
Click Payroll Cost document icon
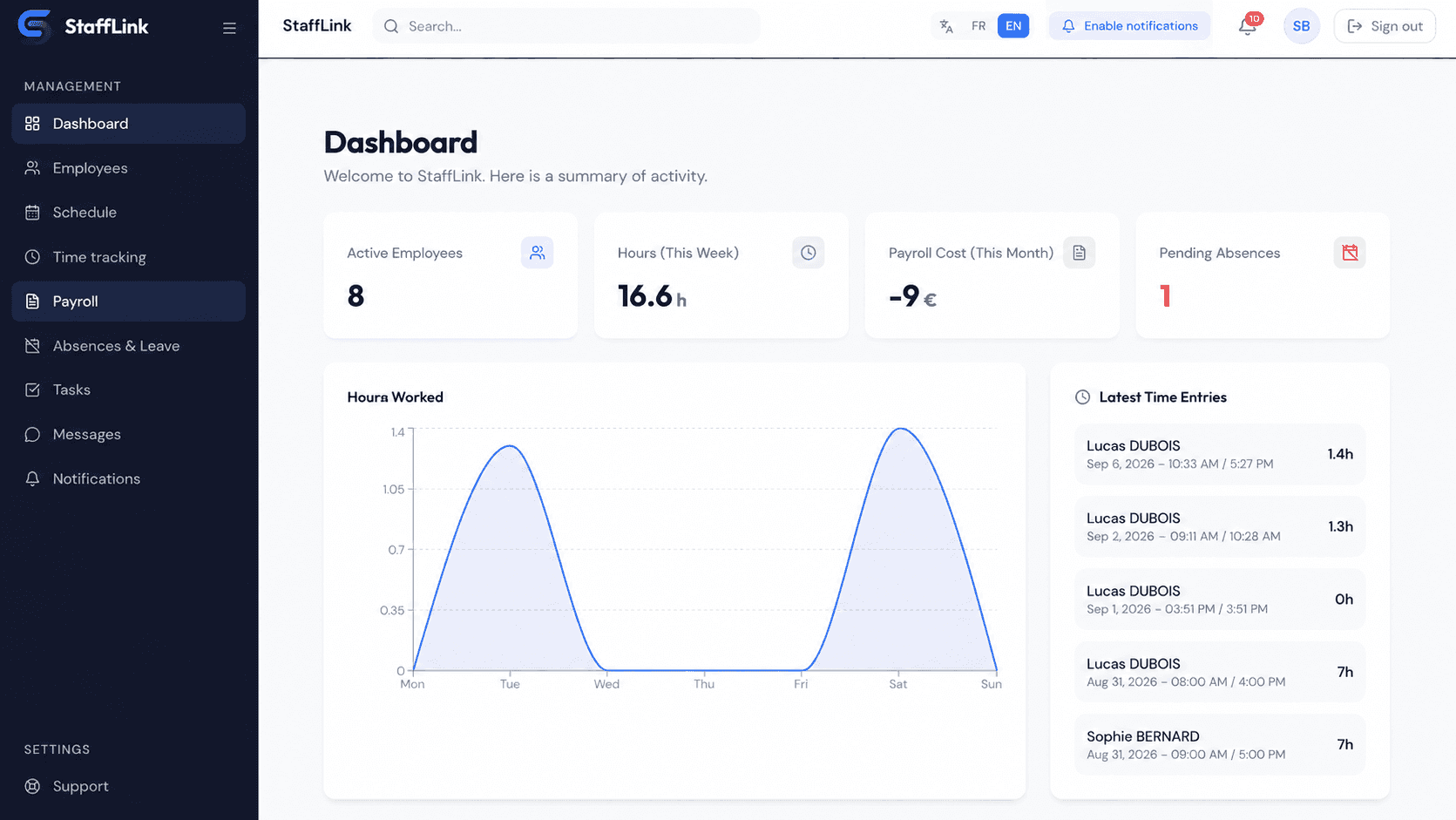[x=1079, y=253]
